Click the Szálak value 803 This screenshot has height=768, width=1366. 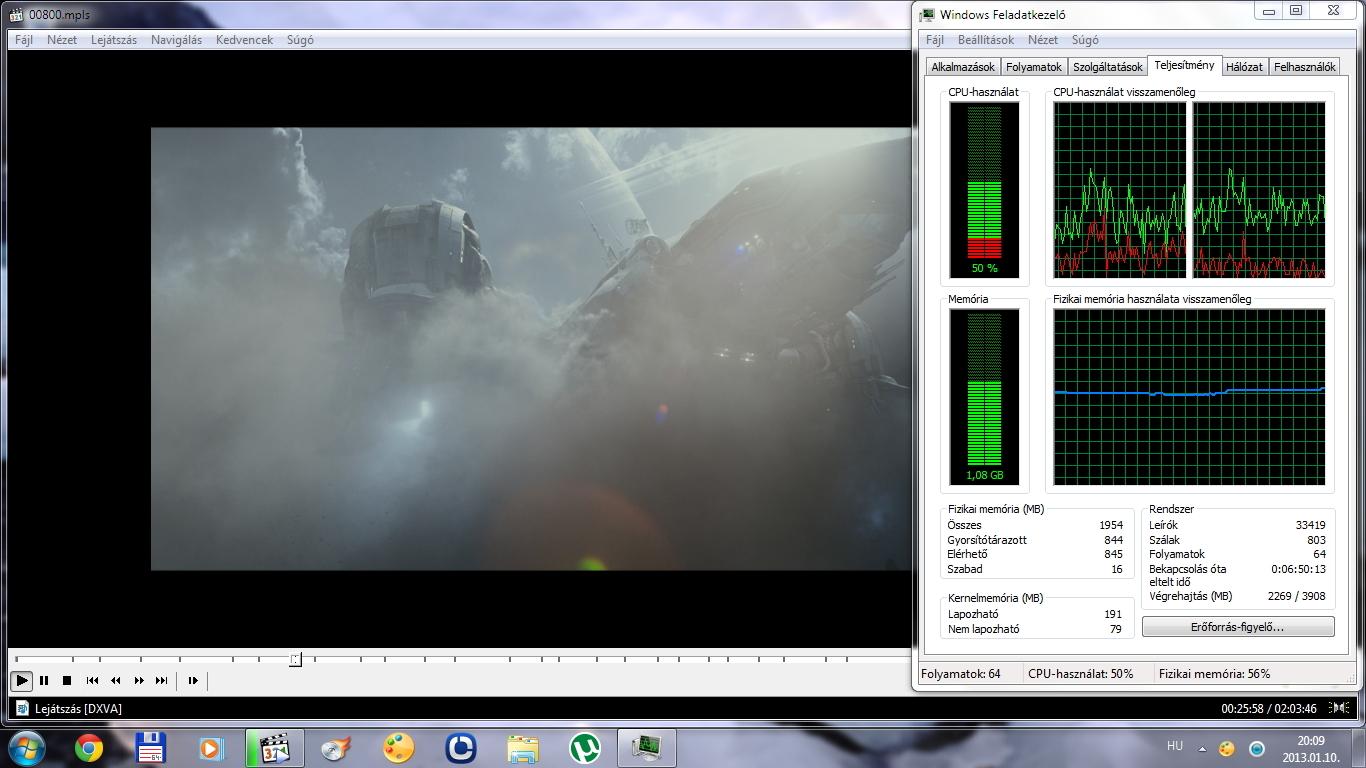pyautogui.click(x=1316, y=540)
